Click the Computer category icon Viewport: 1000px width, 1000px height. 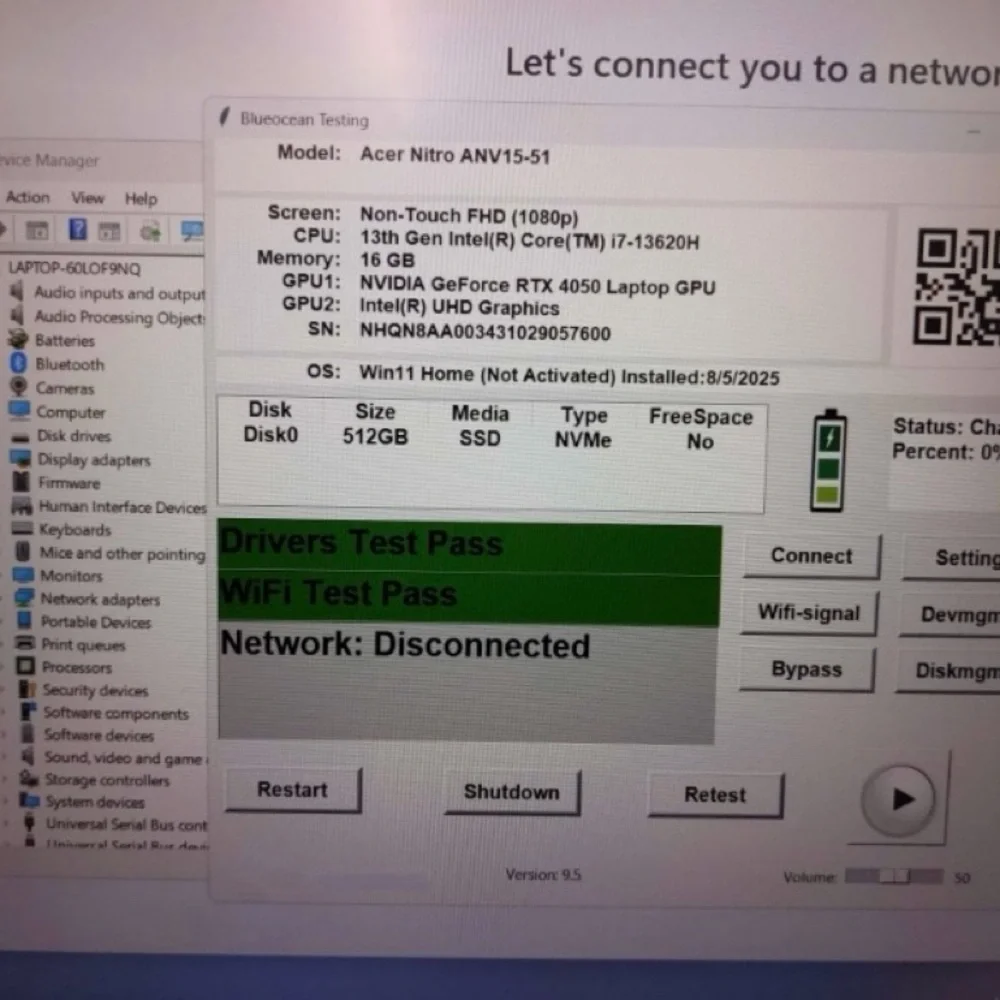[19, 410]
